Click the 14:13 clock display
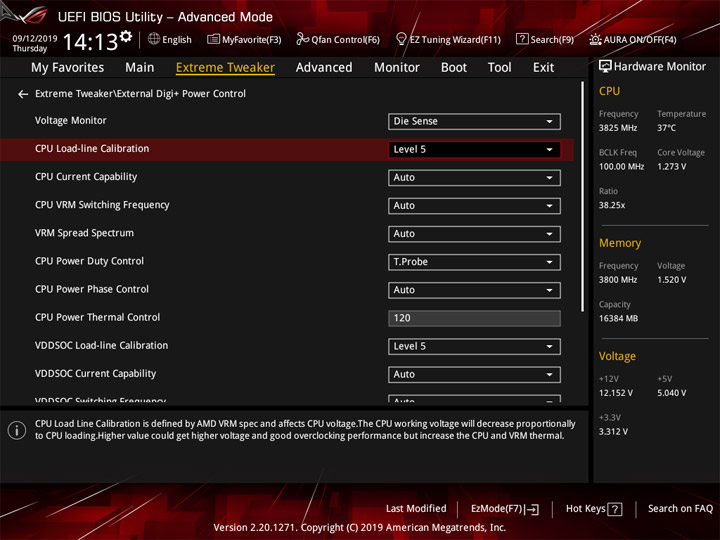720x540 pixels. [90, 42]
